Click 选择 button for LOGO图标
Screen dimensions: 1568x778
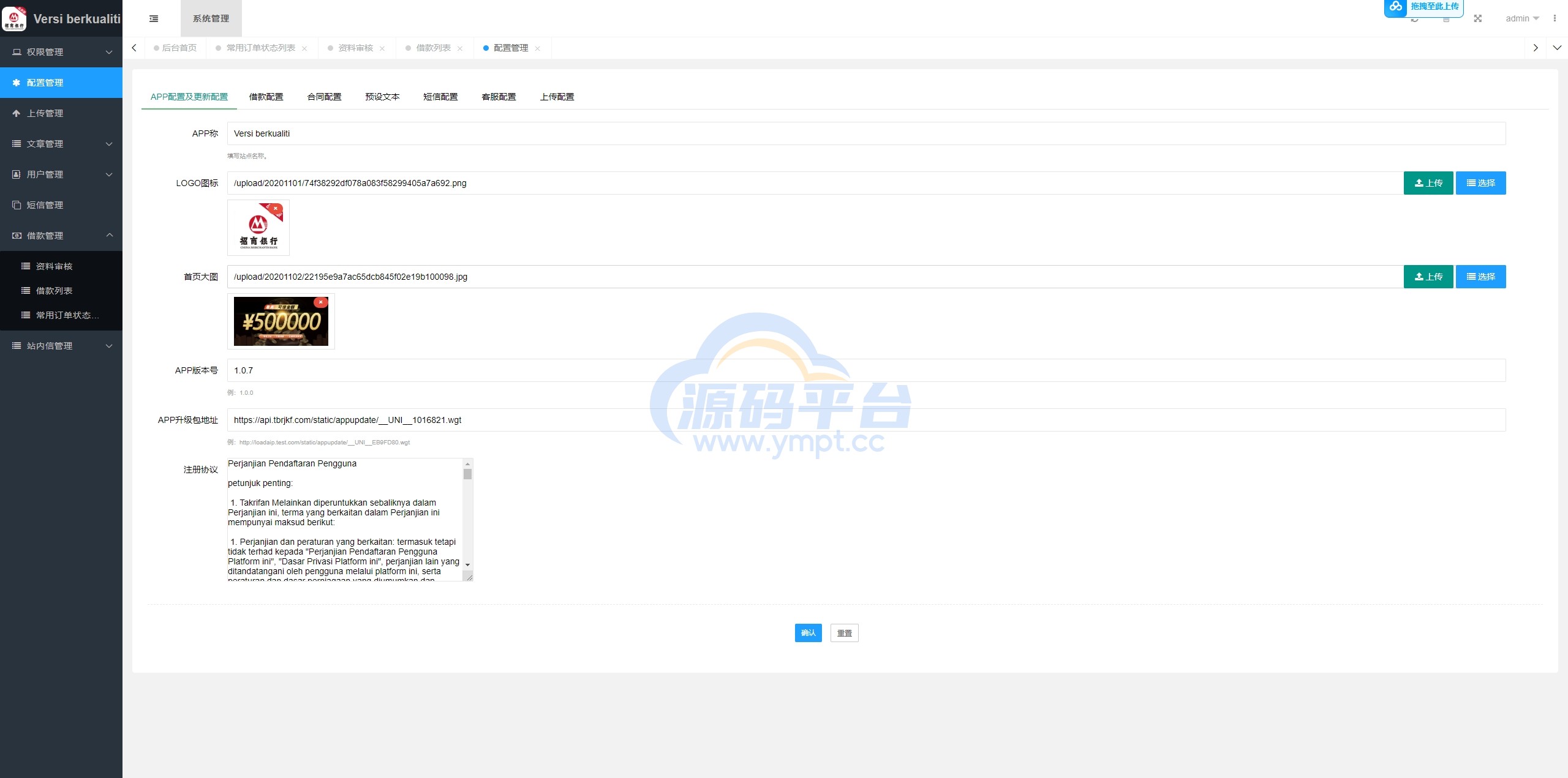[x=1481, y=183]
